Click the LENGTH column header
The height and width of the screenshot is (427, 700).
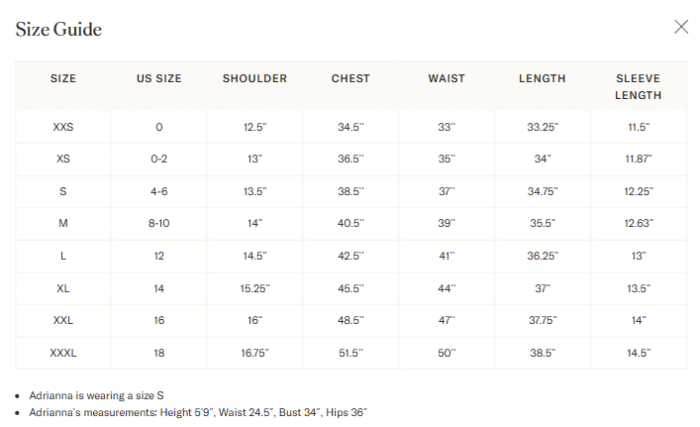click(x=542, y=79)
